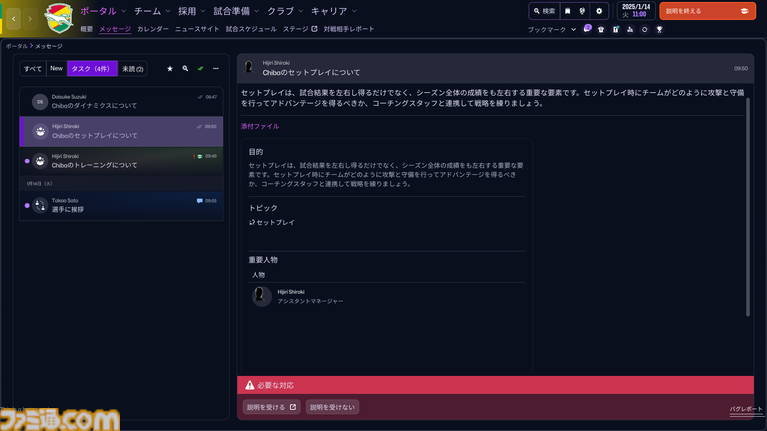Toggle the New message filter
Viewport: 767px width, 431px height.
(x=56, y=69)
